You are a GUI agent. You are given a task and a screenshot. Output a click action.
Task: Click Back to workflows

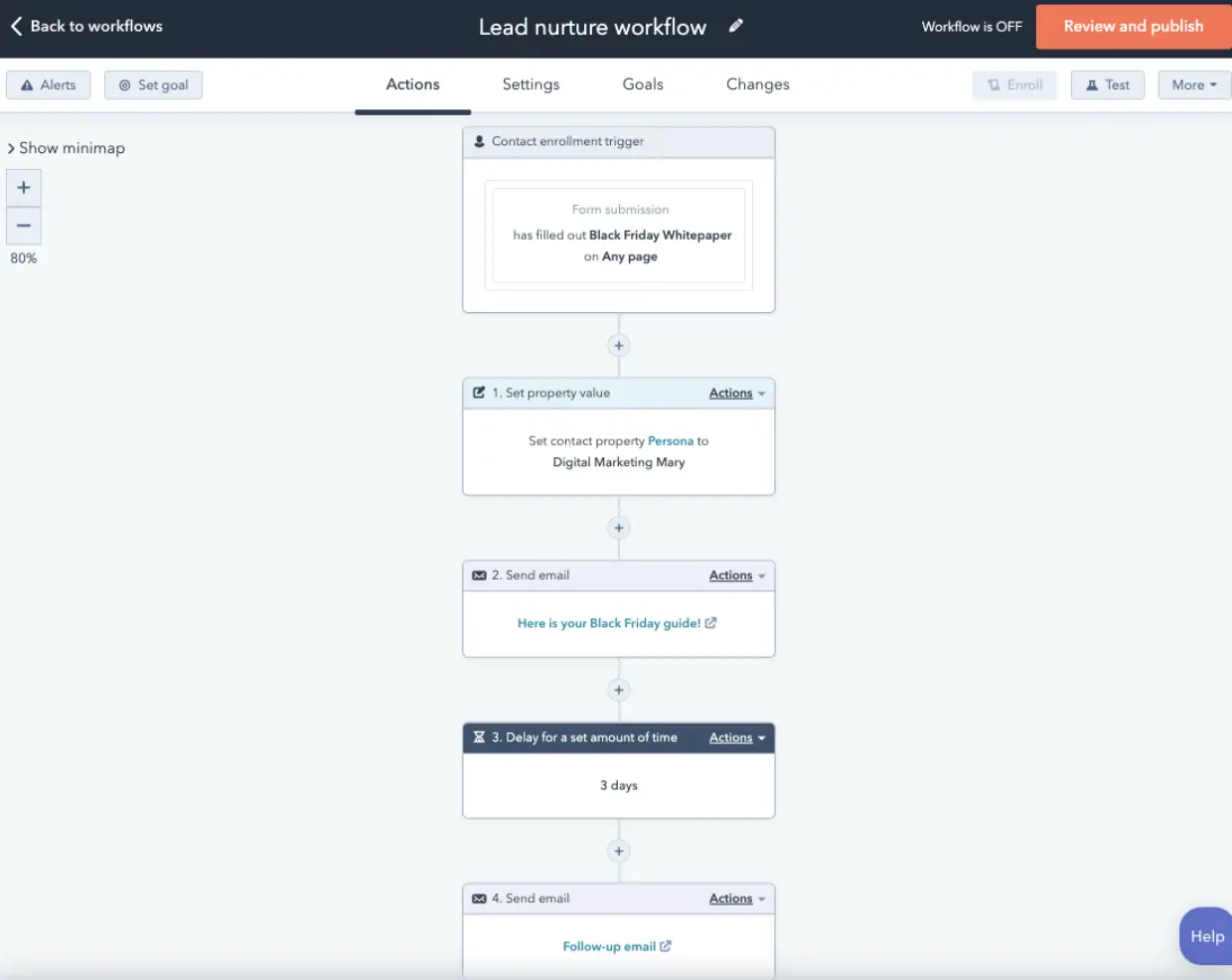click(84, 26)
